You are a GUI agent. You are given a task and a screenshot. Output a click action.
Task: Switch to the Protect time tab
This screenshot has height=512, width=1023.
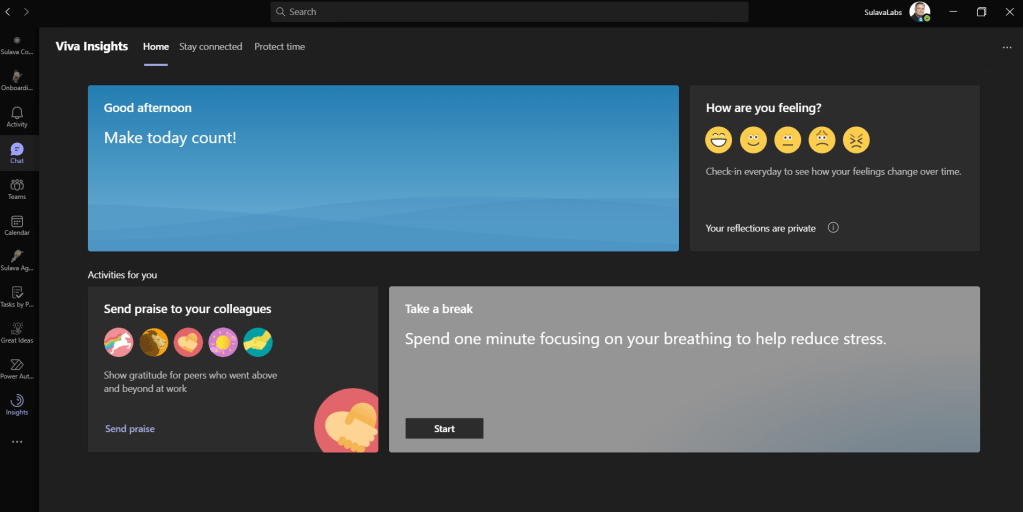[x=279, y=47]
